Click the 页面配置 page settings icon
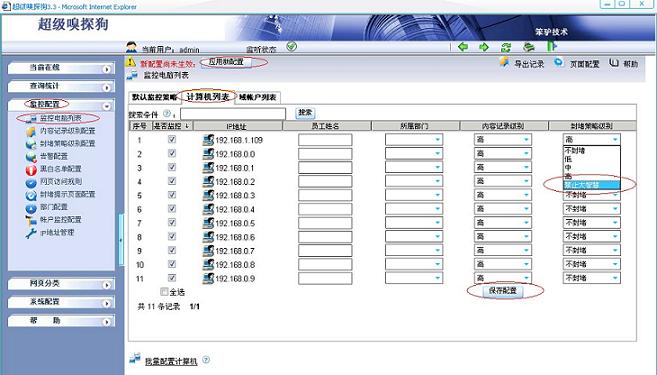This screenshot has height=375, width=657. coord(559,63)
